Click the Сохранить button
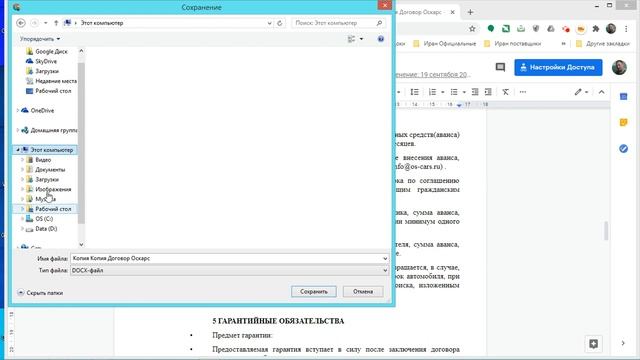Viewport: 640px width, 360px height. [314, 291]
